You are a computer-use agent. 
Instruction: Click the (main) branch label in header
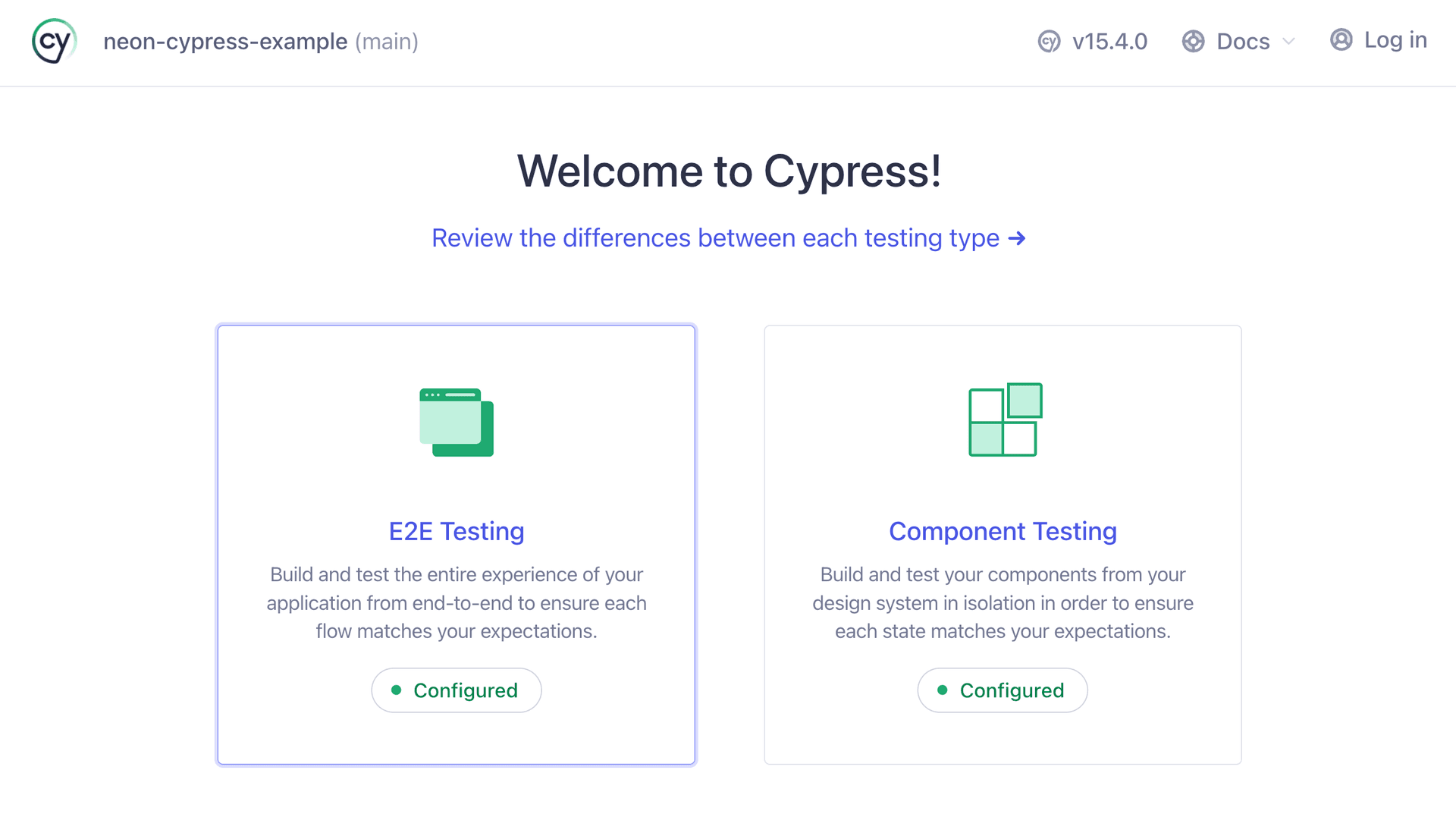[387, 42]
